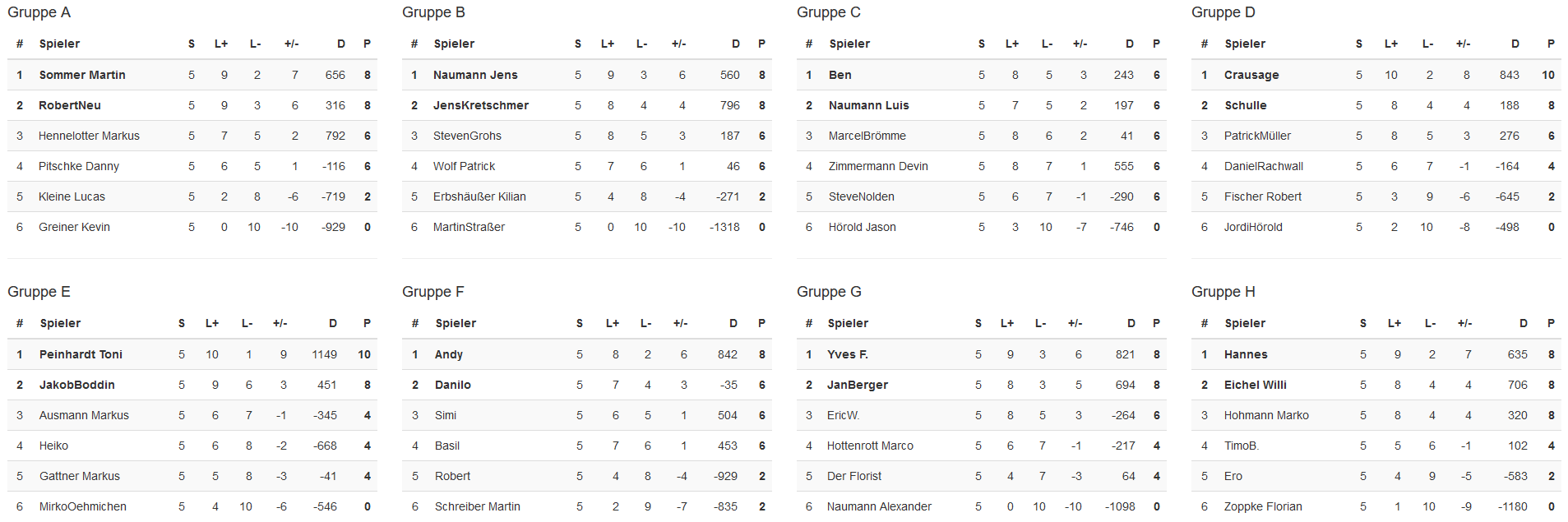Viewport: 1568px width, 522px height.
Task: Click player name Sommer Martin in Gruppe A
Action: click(82, 75)
